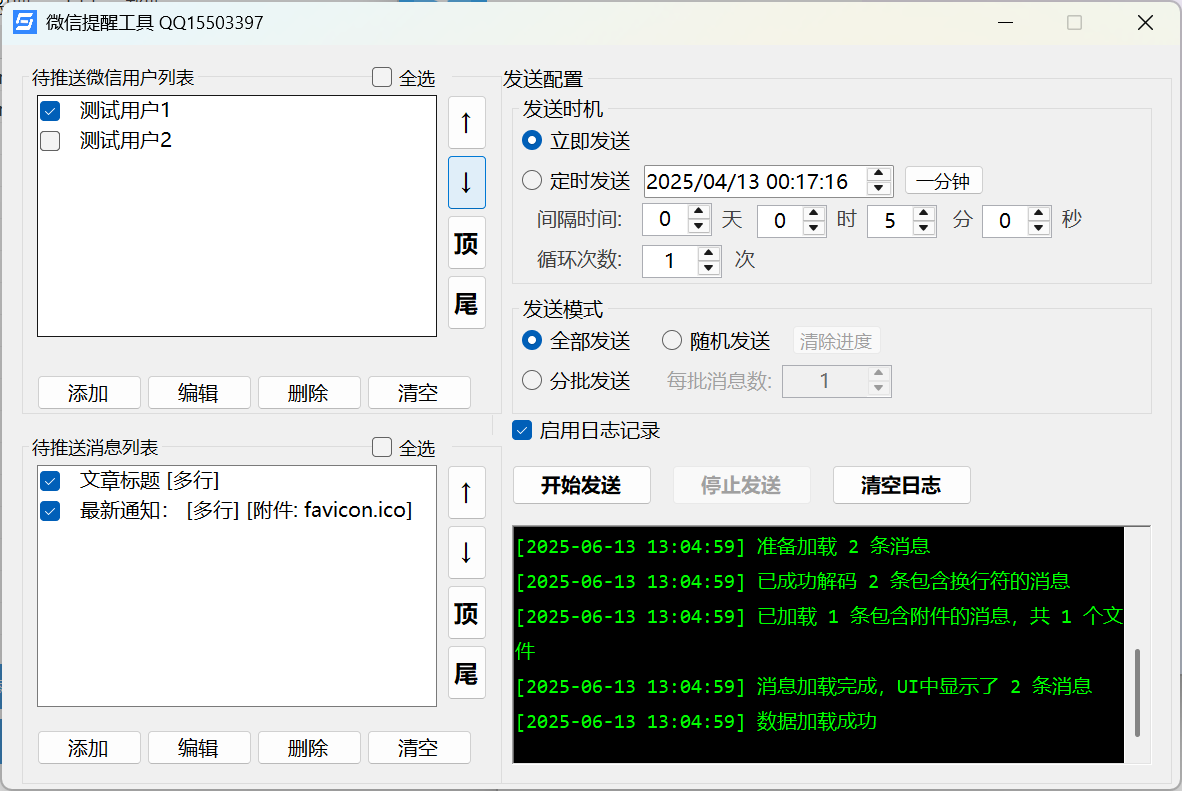Move 测试用户1 up with the ↑ arrow
The width and height of the screenshot is (1182, 791).
click(x=466, y=122)
